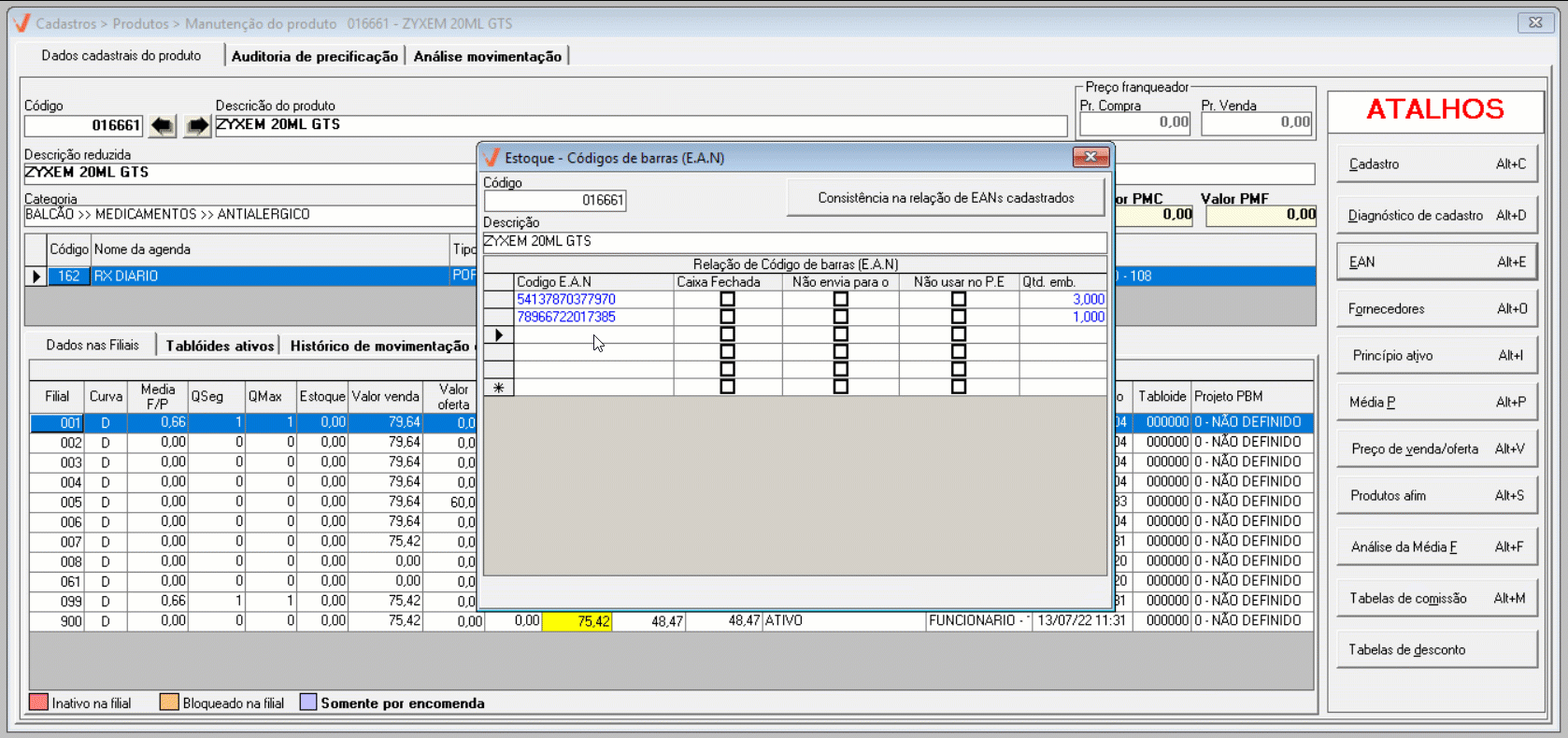This screenshot has height=738, width=1568.
Task: Click the Cadastro shortcut button
Action: (1436, 164)
